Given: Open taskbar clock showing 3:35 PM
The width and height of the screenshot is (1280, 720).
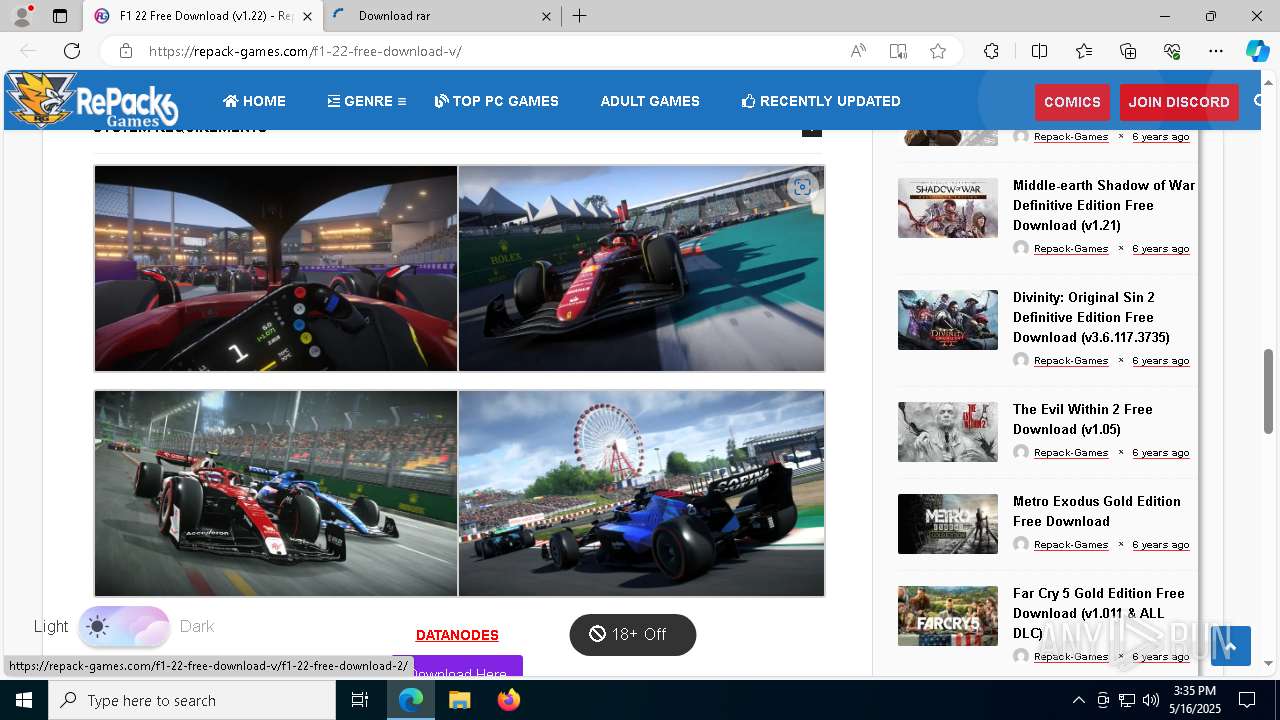Looking at the screenshot, I should click(1194, 700).
